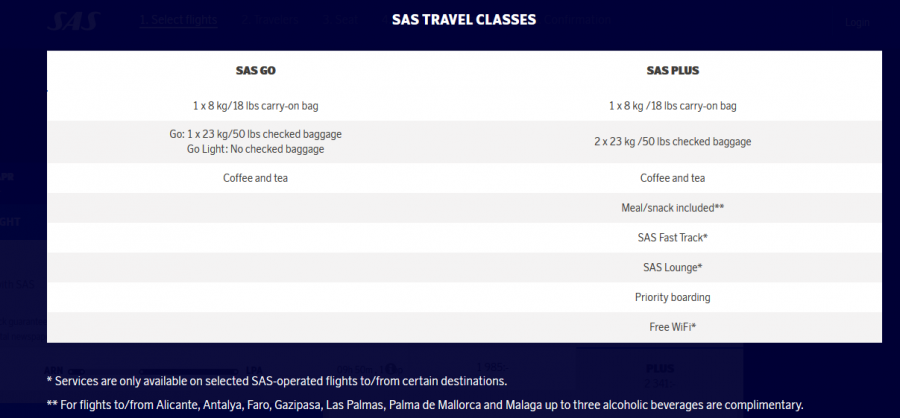Click the SAS Lounge row entry
The height and width of the screenshot is (418, 900).
(673, 268)
